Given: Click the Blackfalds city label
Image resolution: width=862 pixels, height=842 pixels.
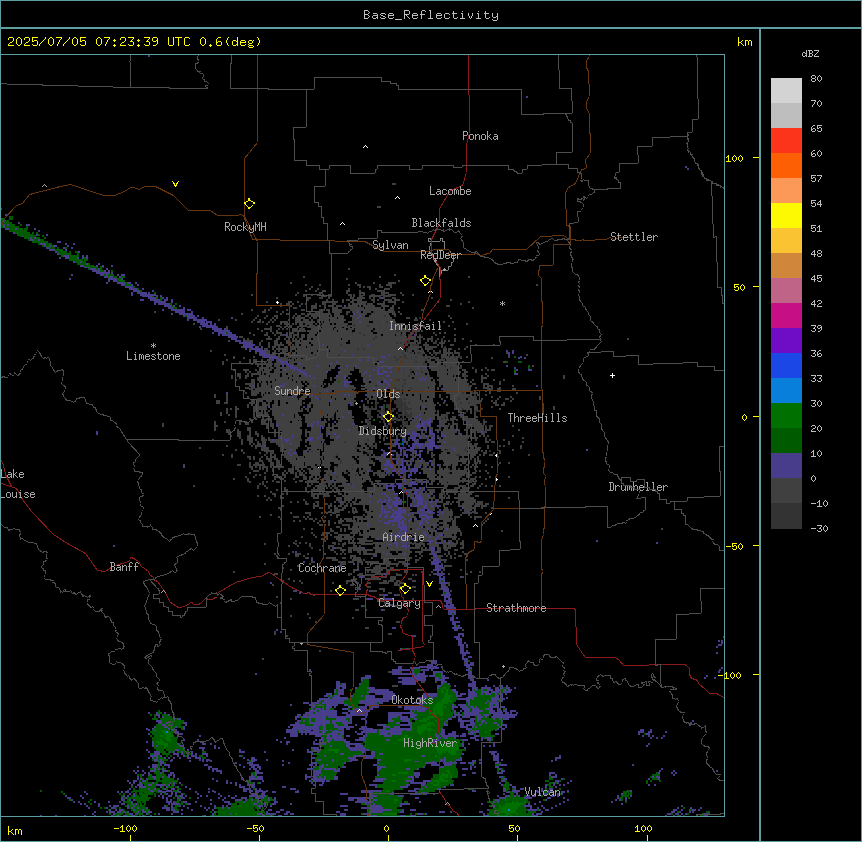Looking at the screenshot, I should [x=441, y=223].
